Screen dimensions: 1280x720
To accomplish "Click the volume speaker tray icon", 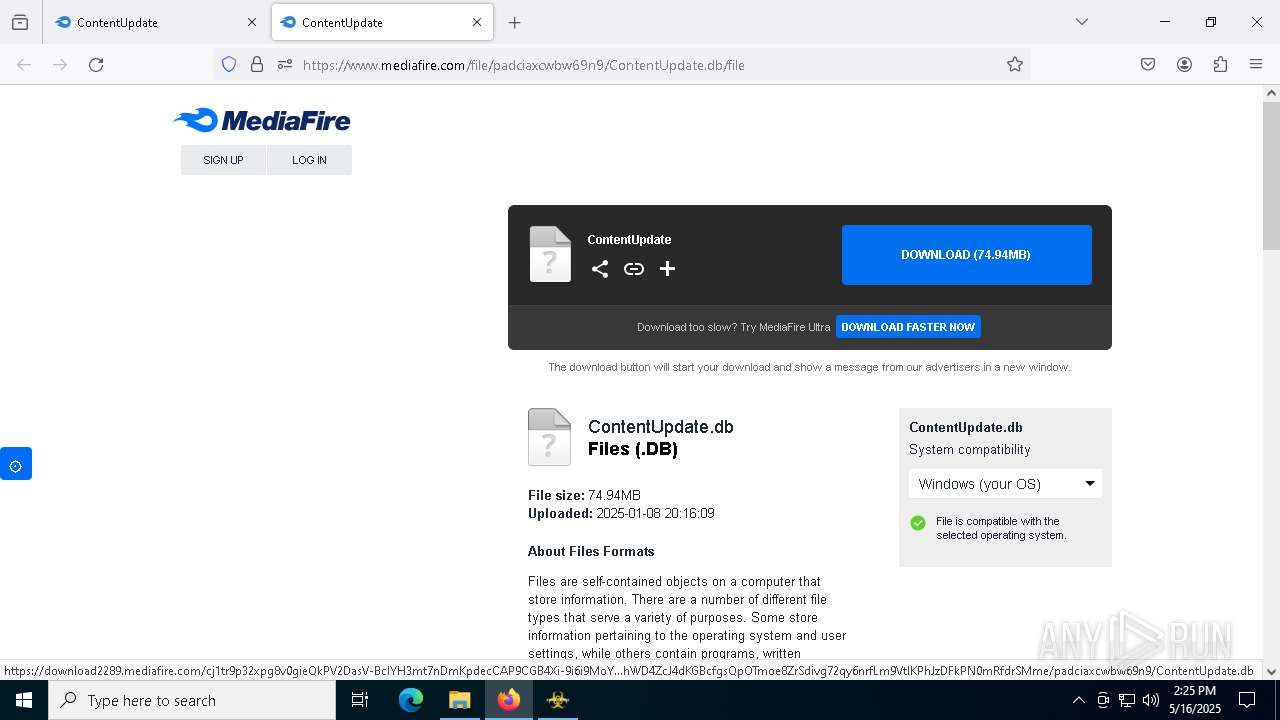I will click(1151, 700).
